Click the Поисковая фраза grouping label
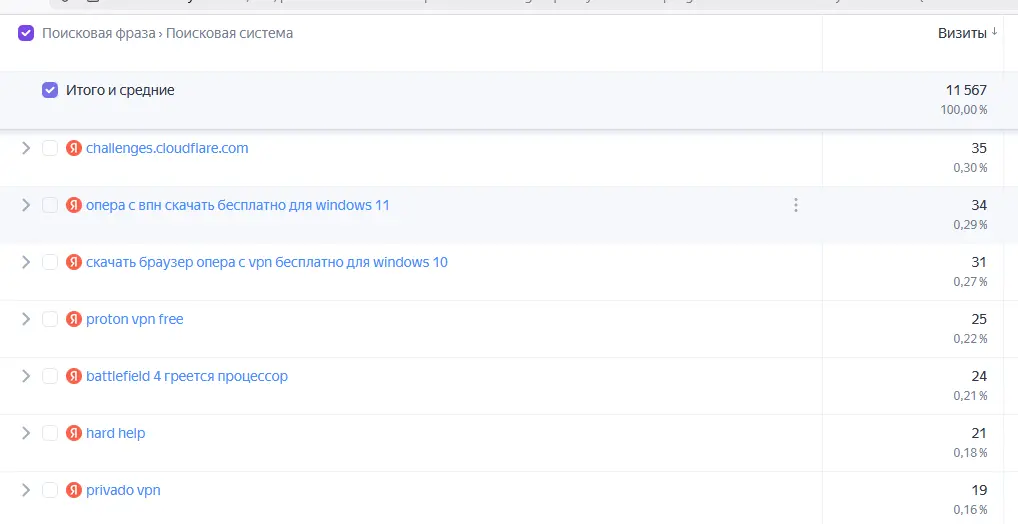The height and width of the screenshot is (524, 1018). pyautogui.click(x=99, y=33)
